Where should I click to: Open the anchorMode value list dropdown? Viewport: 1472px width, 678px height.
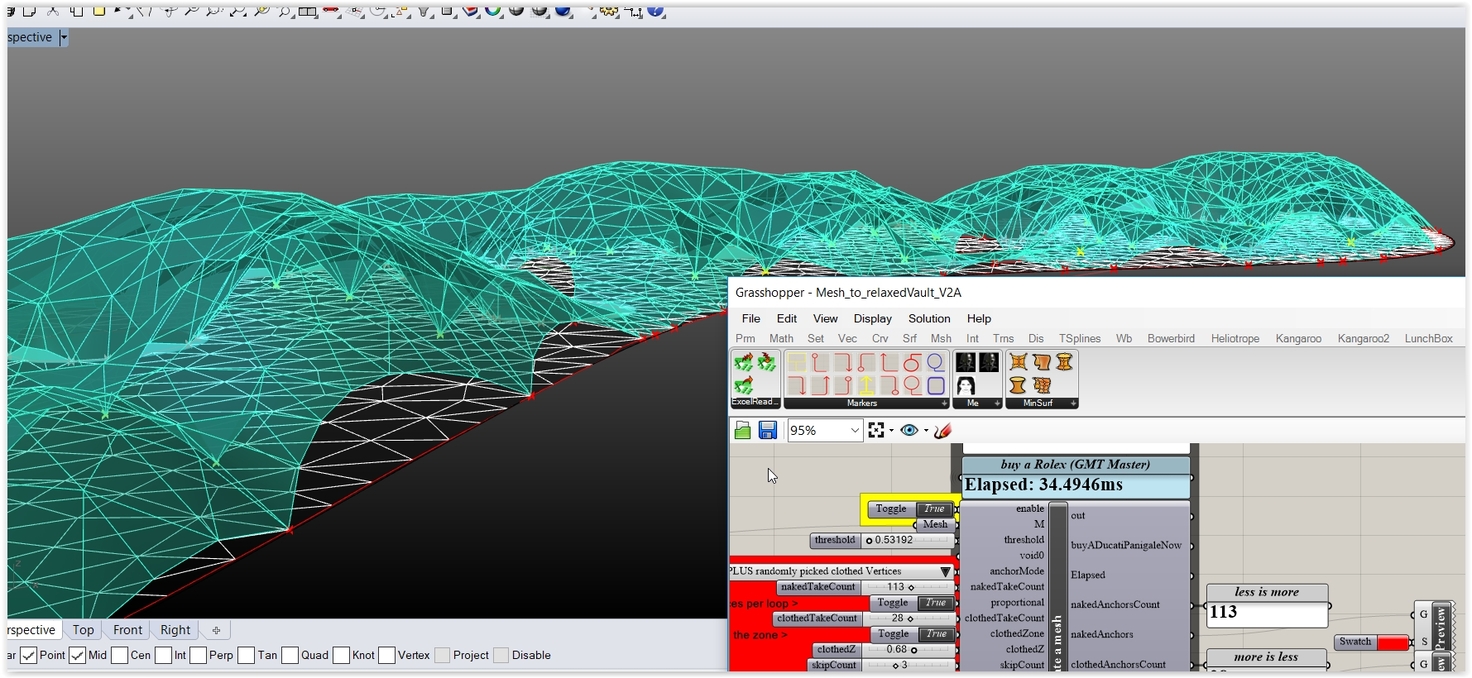coord(945,571)
